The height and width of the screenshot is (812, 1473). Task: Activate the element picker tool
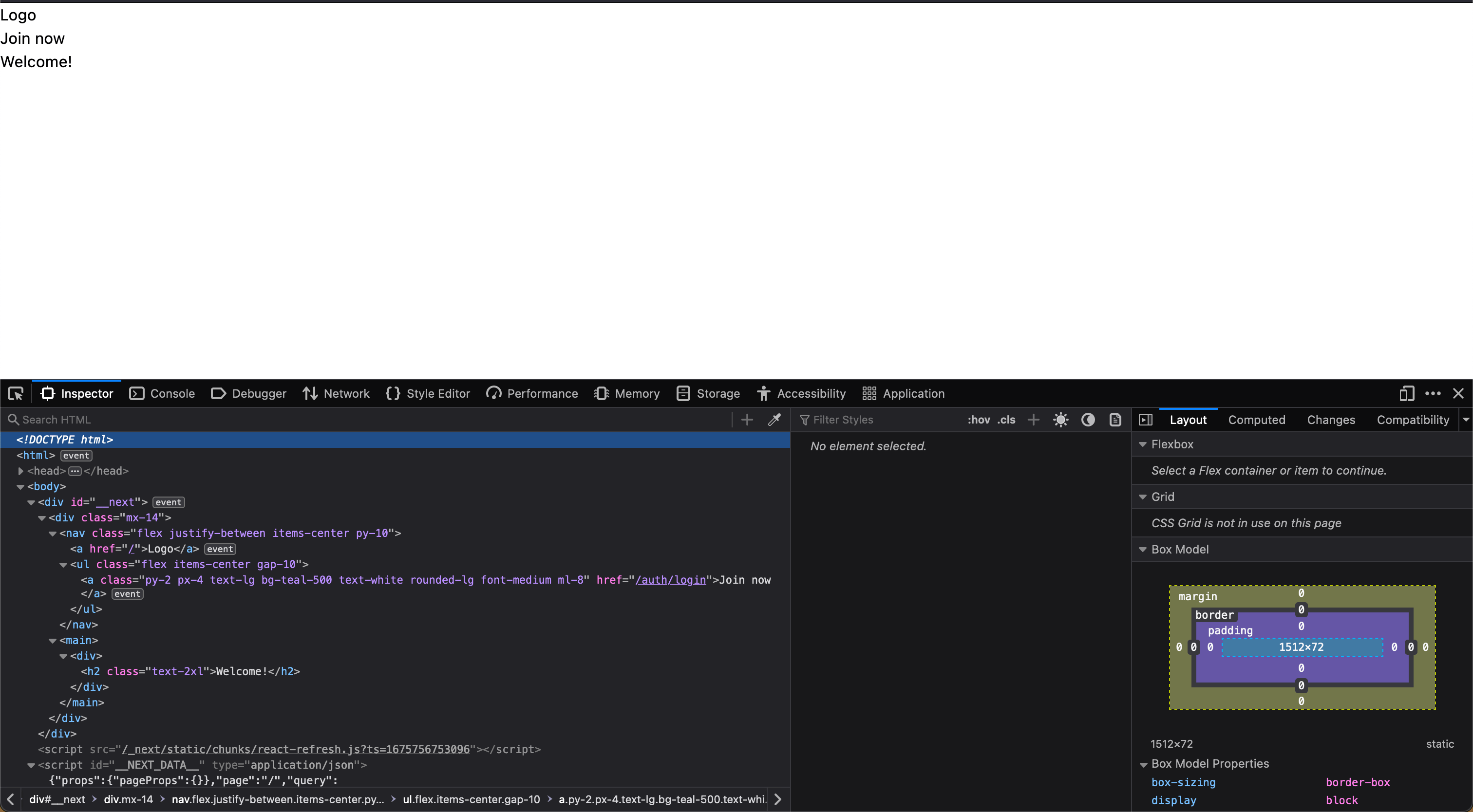[x=16, y=393]
